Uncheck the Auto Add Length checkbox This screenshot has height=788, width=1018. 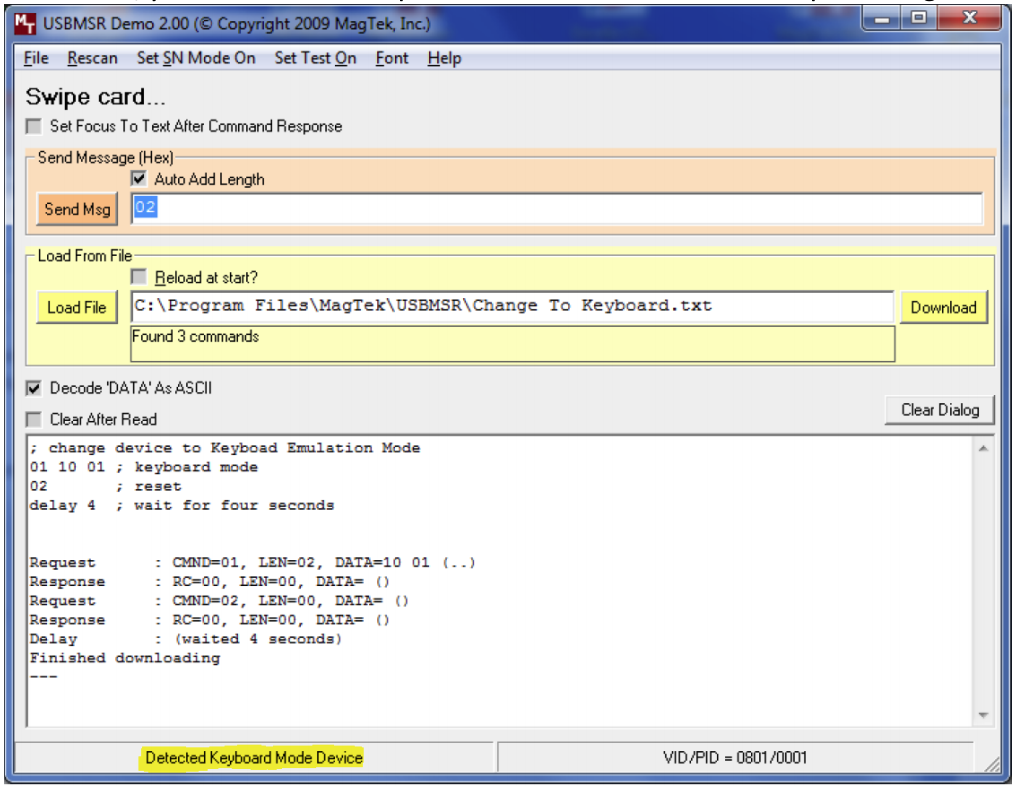click(x=140, y=180)
